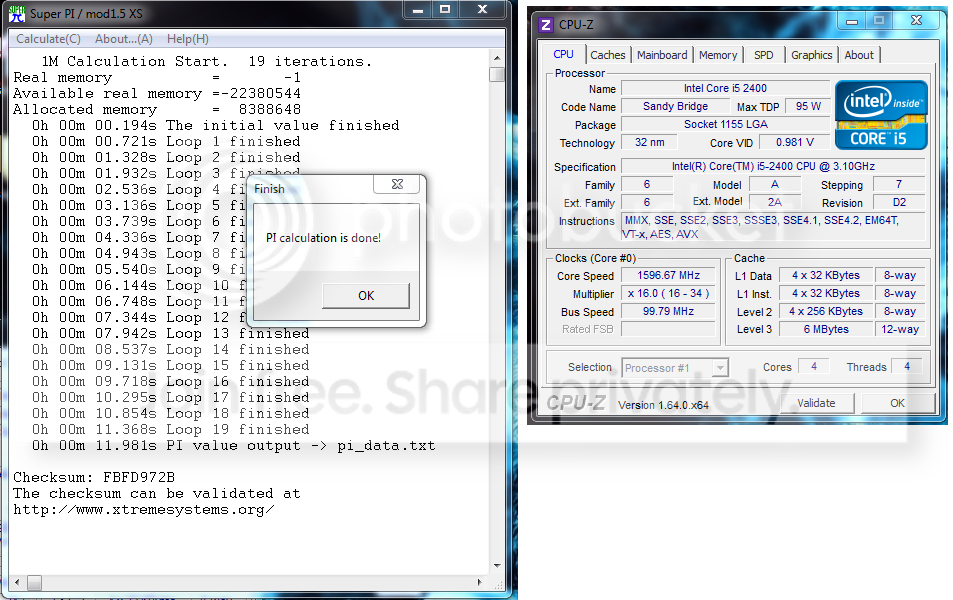Switch to the Mainboard tab
The image size is (953, 600).
[x=662, y=55]
